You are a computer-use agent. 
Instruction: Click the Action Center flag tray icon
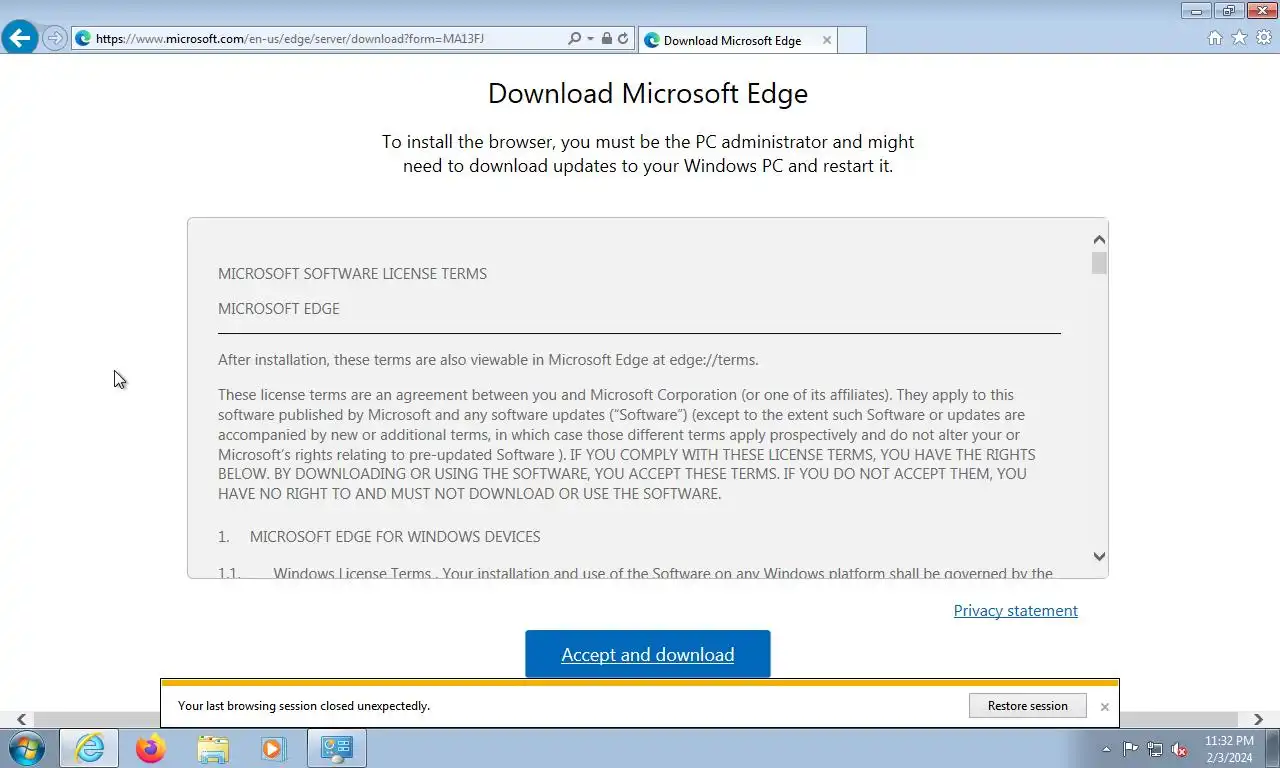[1130, 749]
